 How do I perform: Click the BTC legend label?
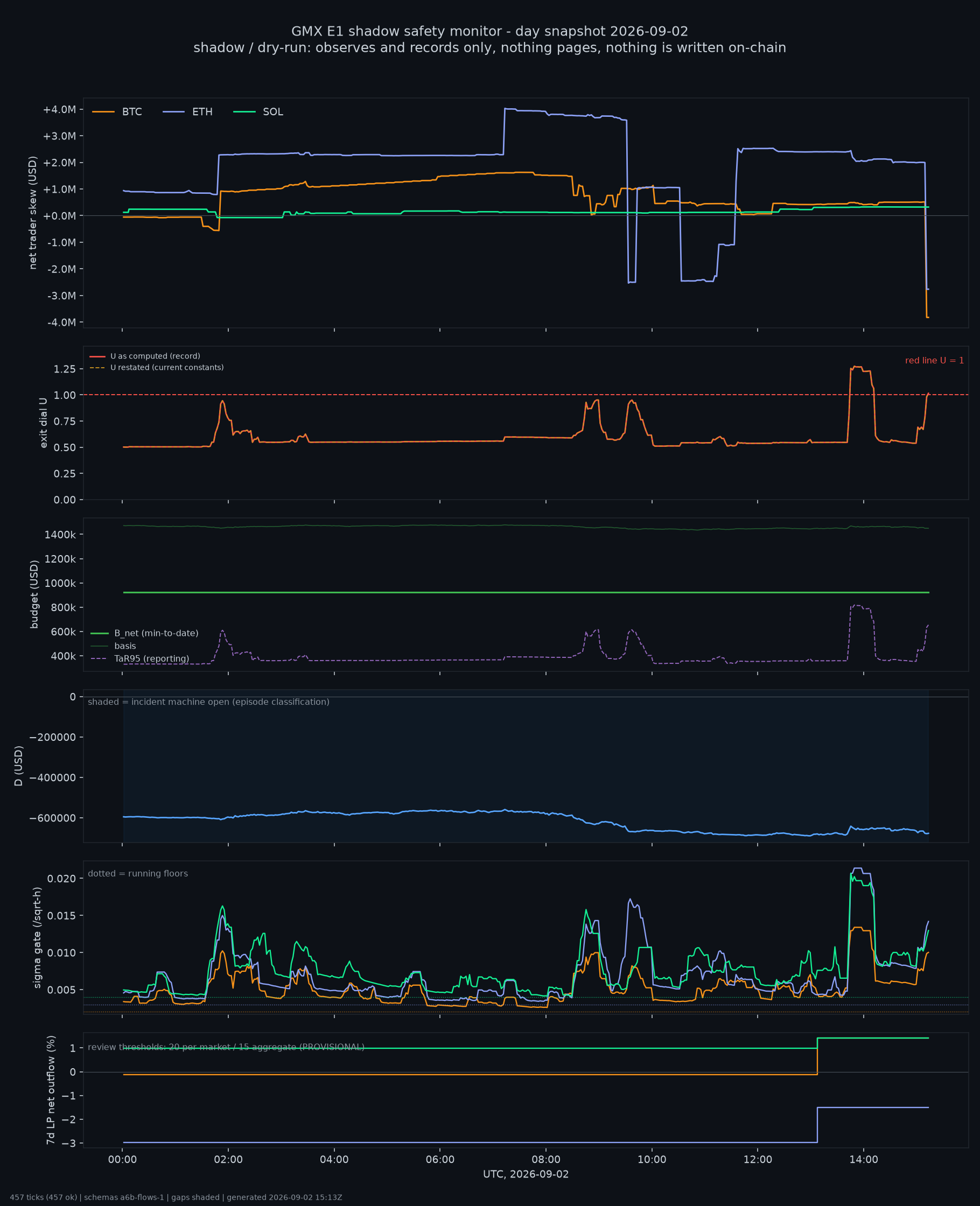tap(132, 112)
